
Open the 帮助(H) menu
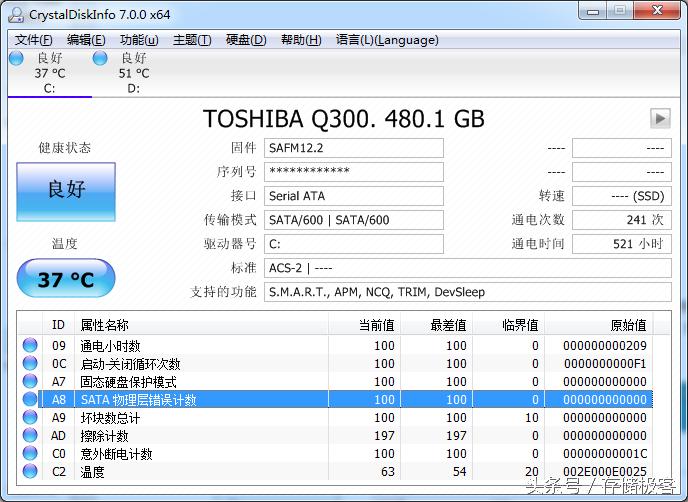301,40
